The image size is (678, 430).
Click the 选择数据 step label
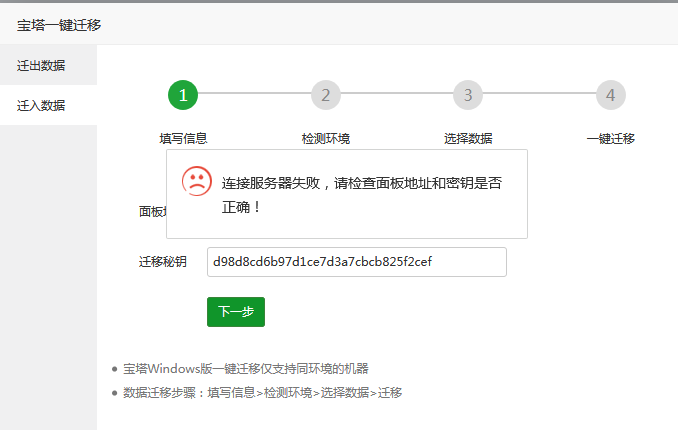[468, 138]
